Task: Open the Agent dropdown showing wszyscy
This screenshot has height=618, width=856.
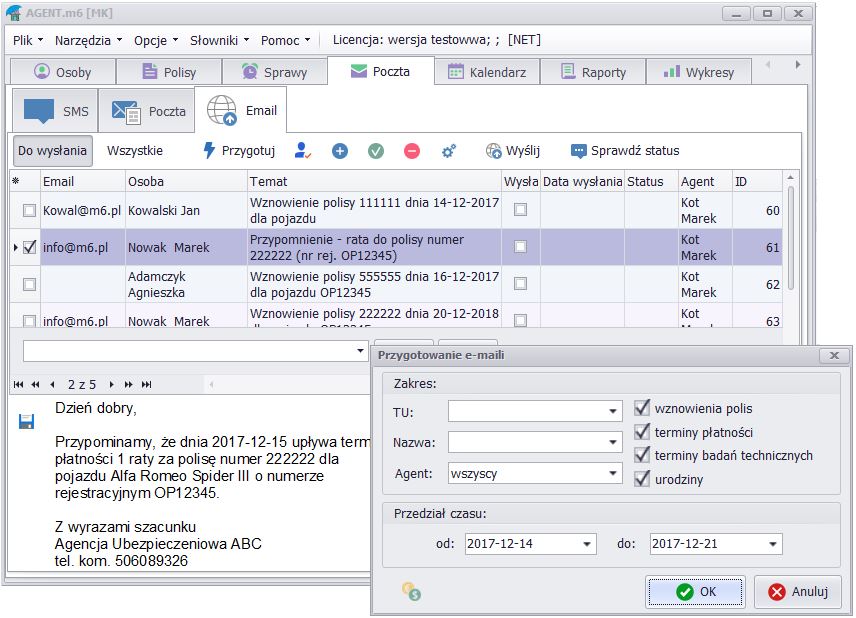Action: tap(613, 473)
